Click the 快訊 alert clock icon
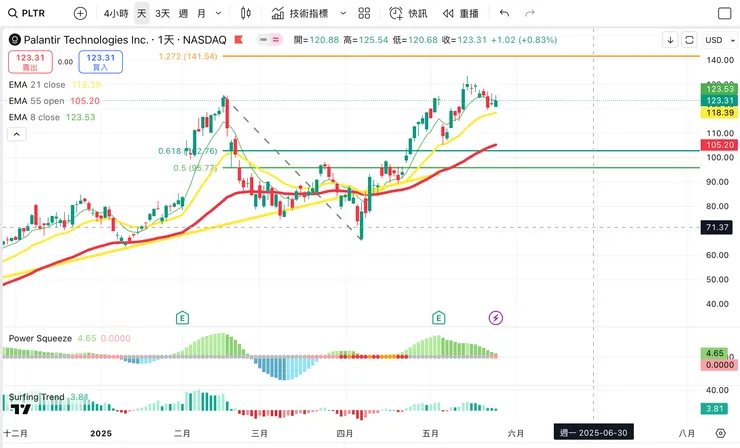This screenshot has height=448, width=740. (408, 13)
